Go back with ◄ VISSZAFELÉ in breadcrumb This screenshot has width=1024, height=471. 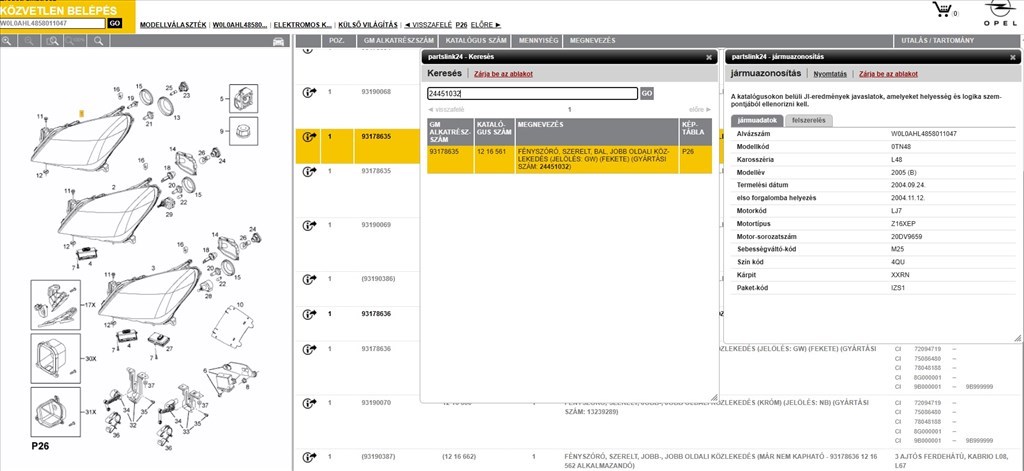click(x=428, y=25)
